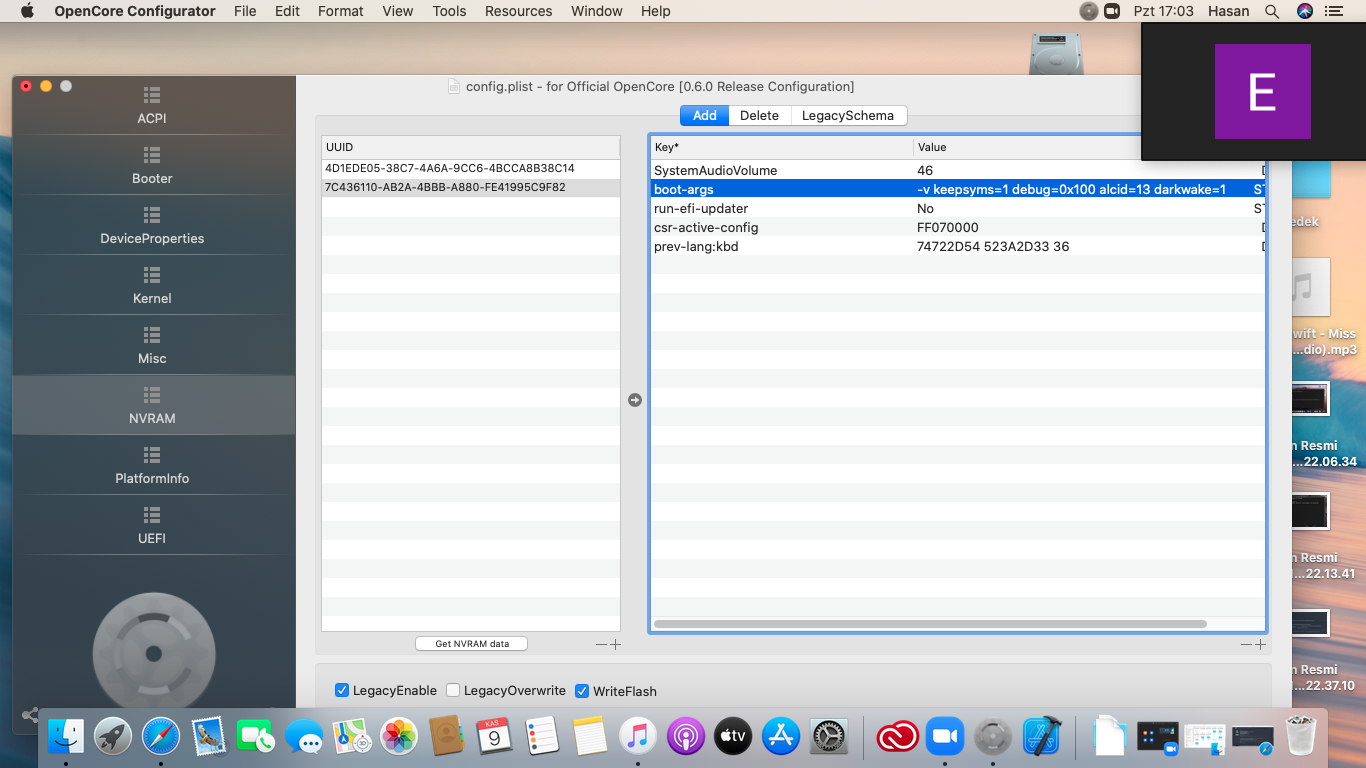Open the Misc sidebar section

pyautogui.click(x=152, y=346)
